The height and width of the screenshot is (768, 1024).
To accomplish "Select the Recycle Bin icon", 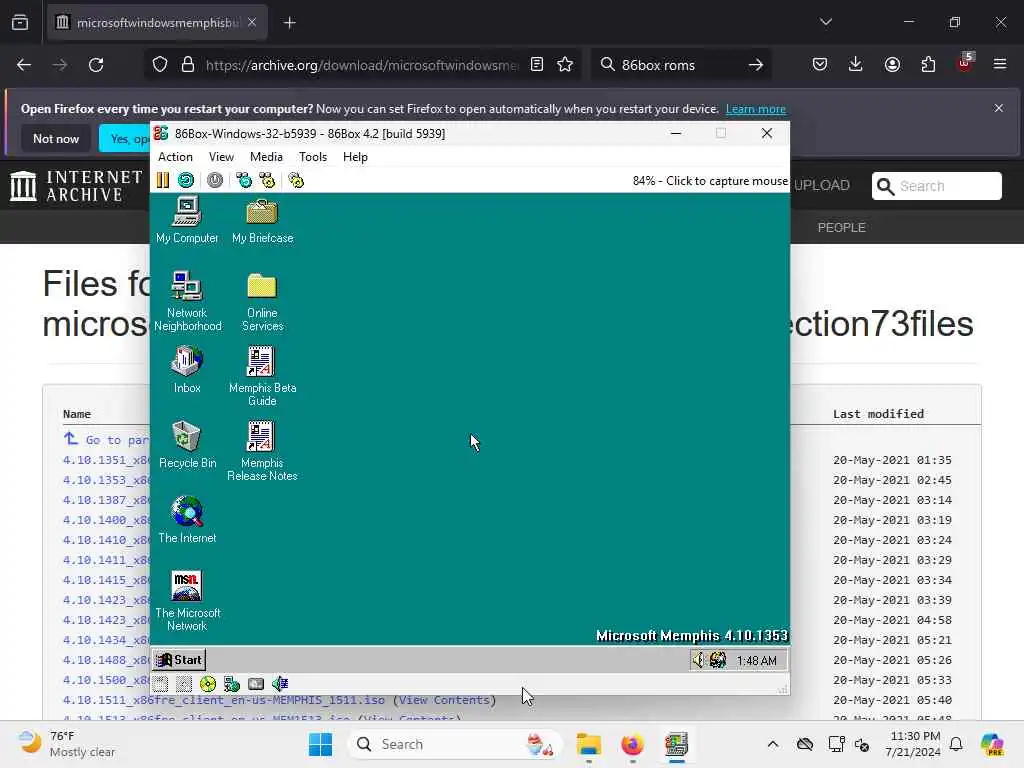I will tap(187, 445).
